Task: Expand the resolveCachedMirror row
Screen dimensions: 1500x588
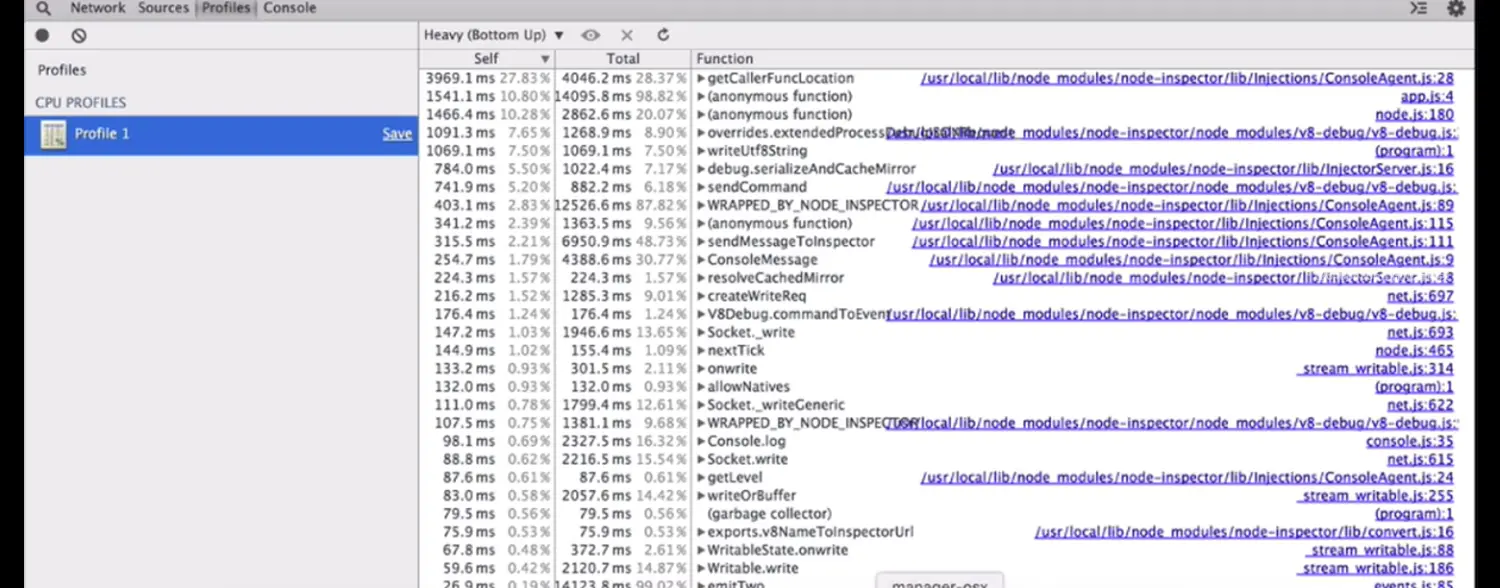Action: click(702, 278)
